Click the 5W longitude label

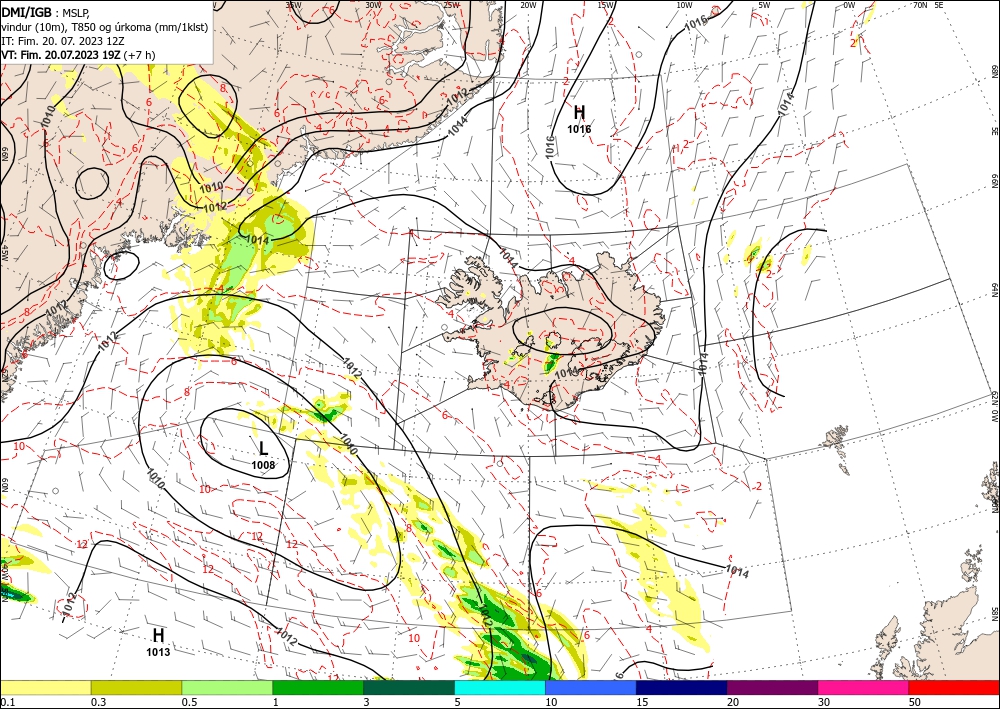pyautogui.click(x=765, y=5)
